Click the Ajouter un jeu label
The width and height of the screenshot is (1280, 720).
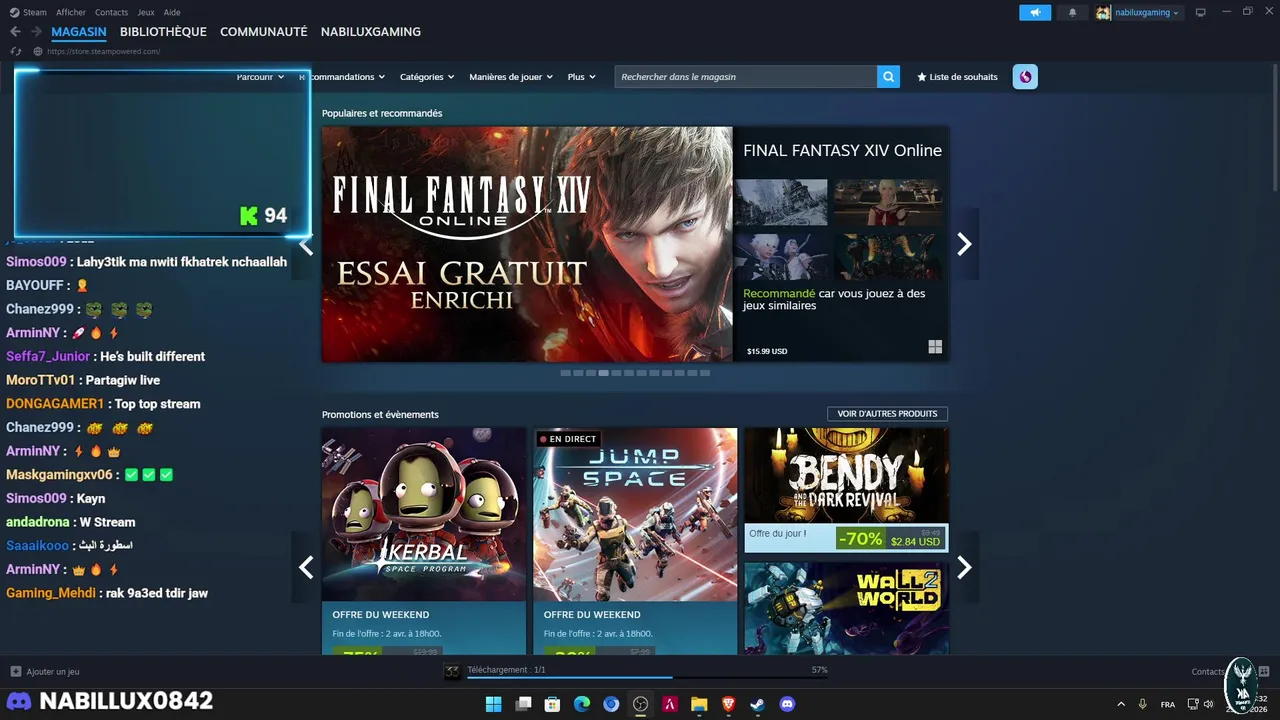[53, 672]
